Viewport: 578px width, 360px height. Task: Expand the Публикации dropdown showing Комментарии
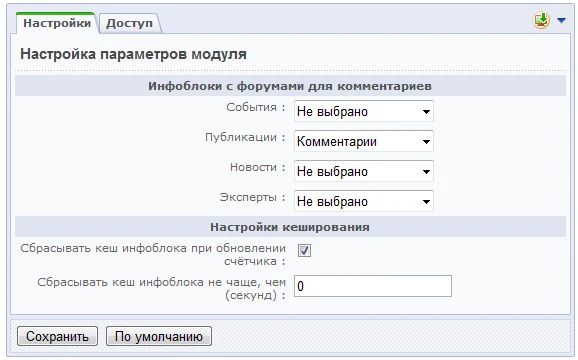click(x=364, y=141)
